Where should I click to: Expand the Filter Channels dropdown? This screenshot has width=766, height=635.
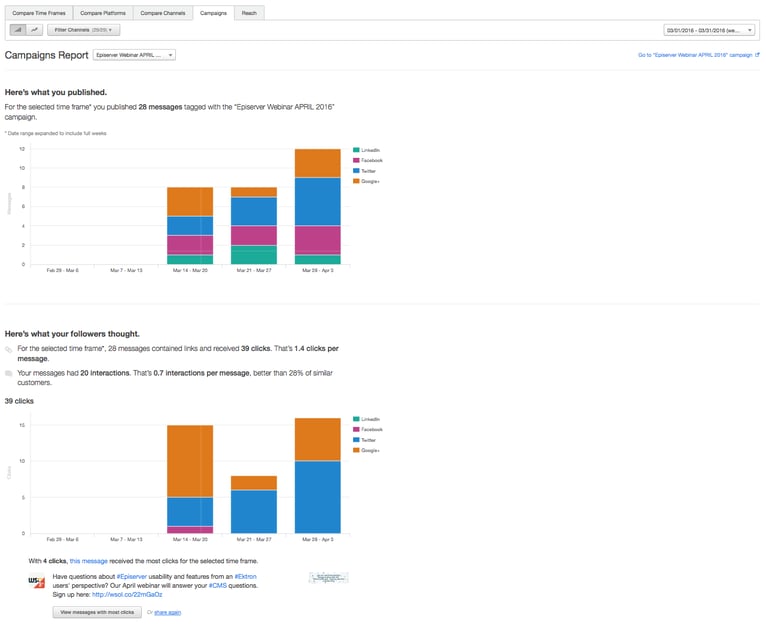click(x=84, y=30)
